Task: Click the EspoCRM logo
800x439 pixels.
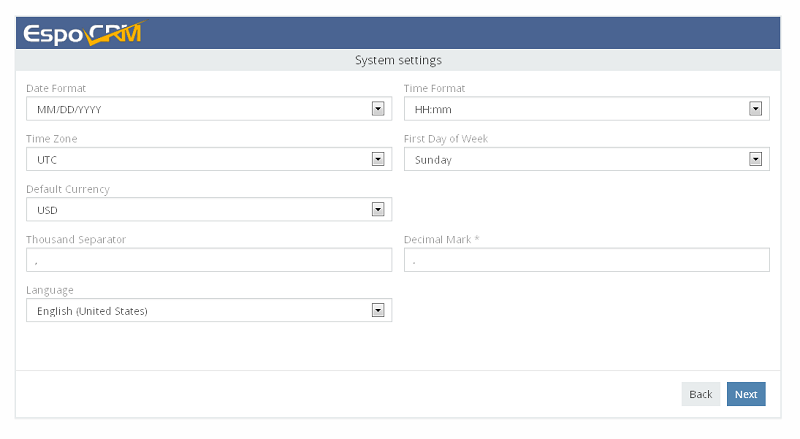Action: click(84, 33)
